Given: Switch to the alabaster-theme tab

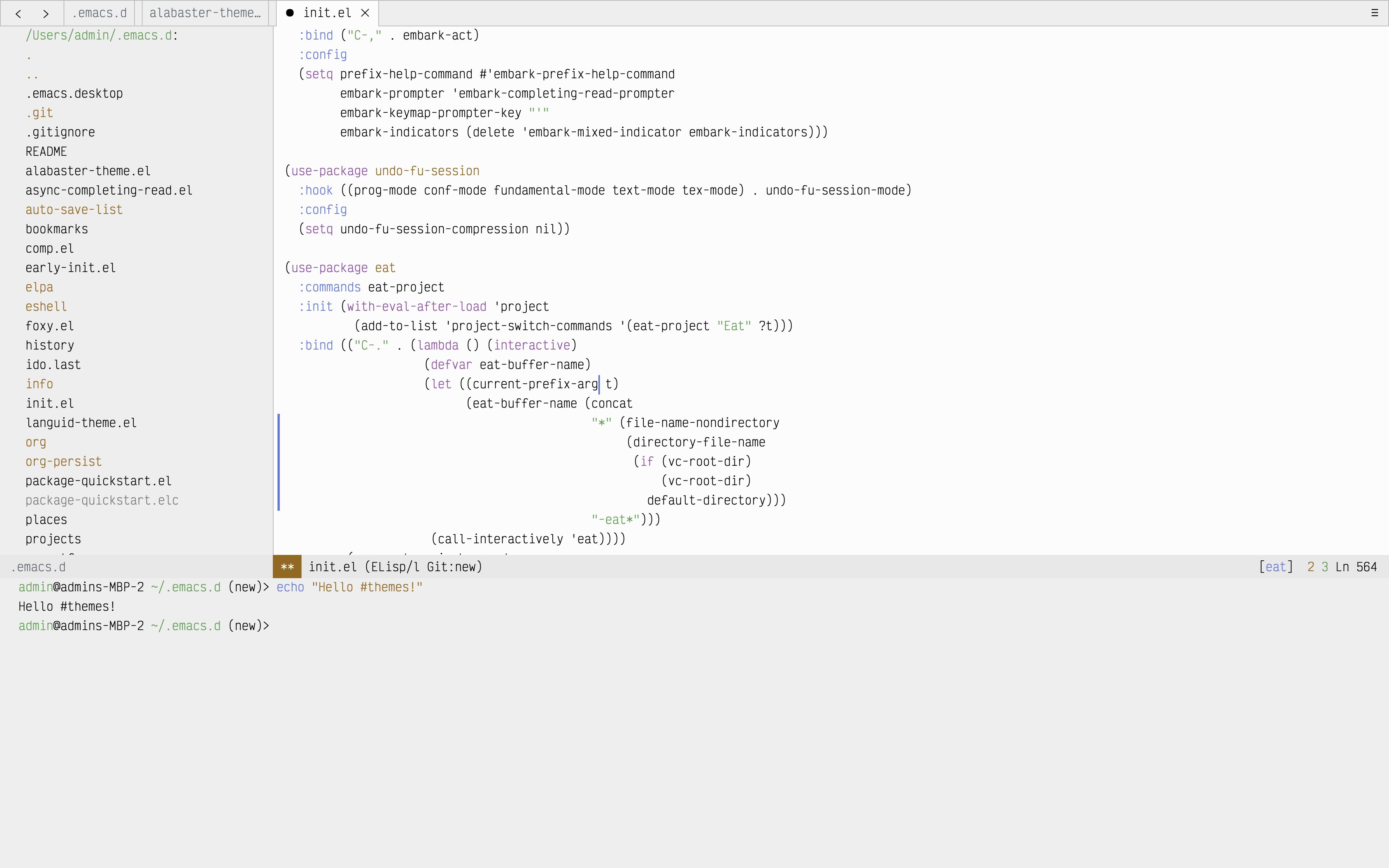Looking at the screenshot, I should (205, 13).
